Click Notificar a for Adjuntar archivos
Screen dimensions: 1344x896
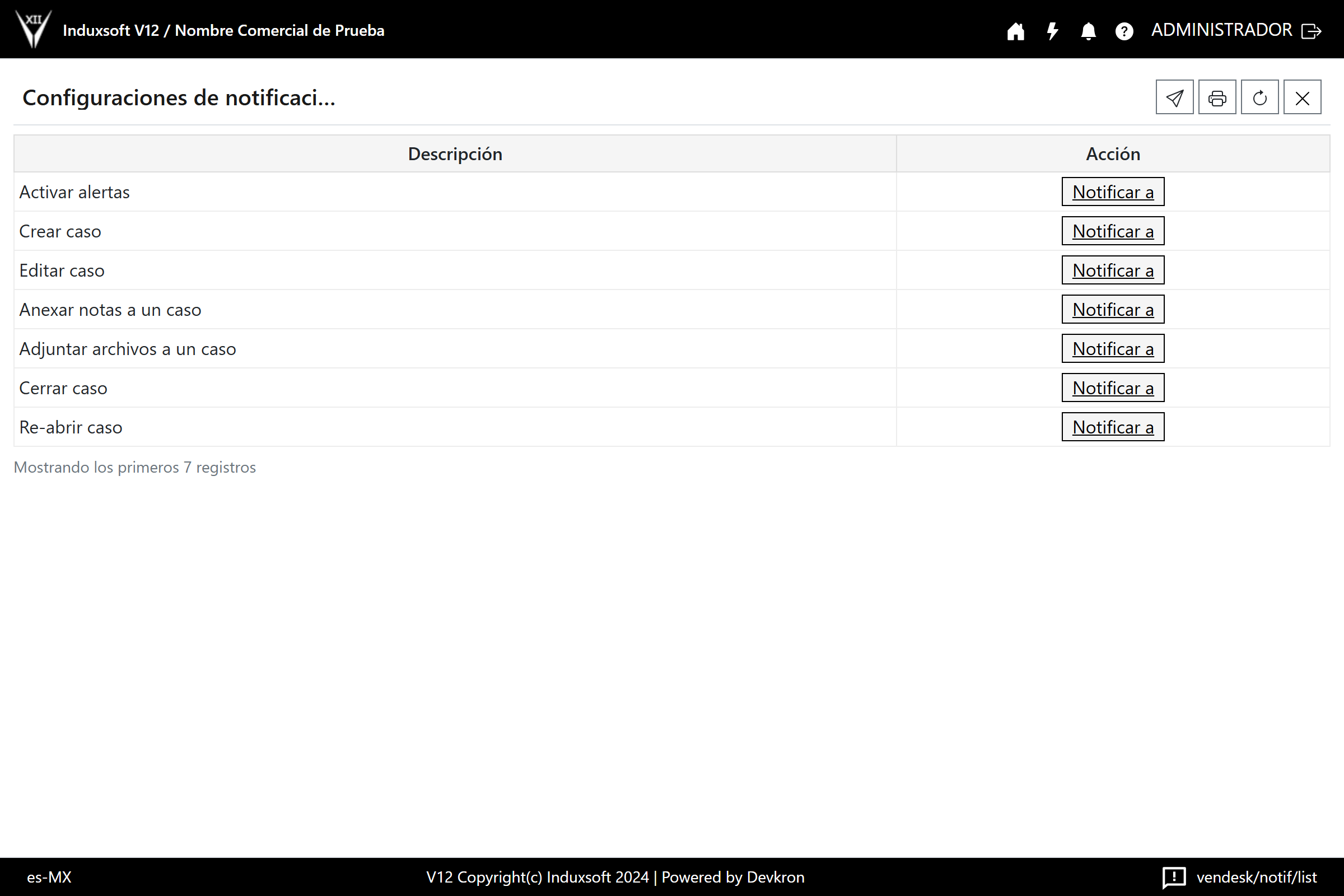pos(1113,348)
